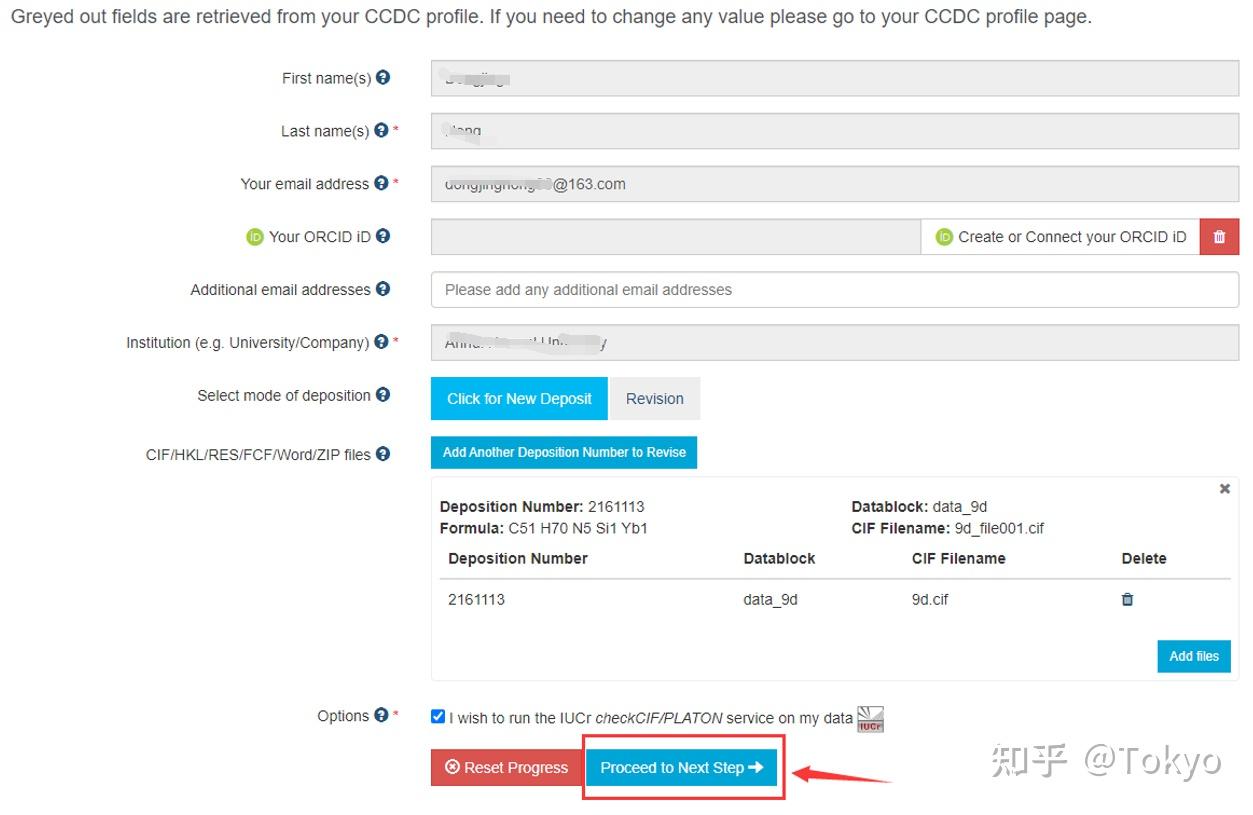The height and width of the screenshot is (815, 1253).
Task: Click the help icon beside First name(s)
Action: (x=383, y=78)
